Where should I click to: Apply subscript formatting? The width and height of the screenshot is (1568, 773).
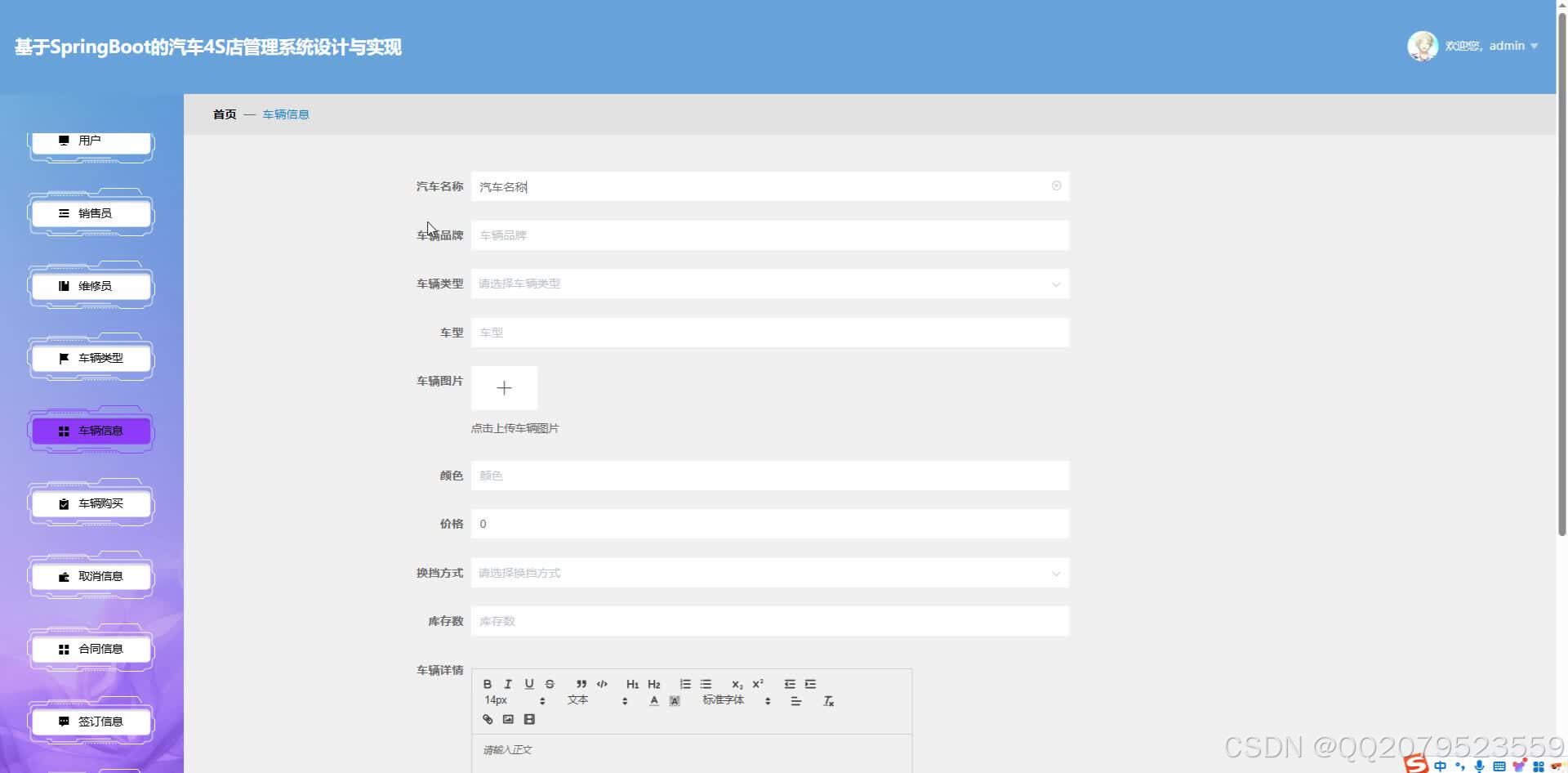pos(737,684)
